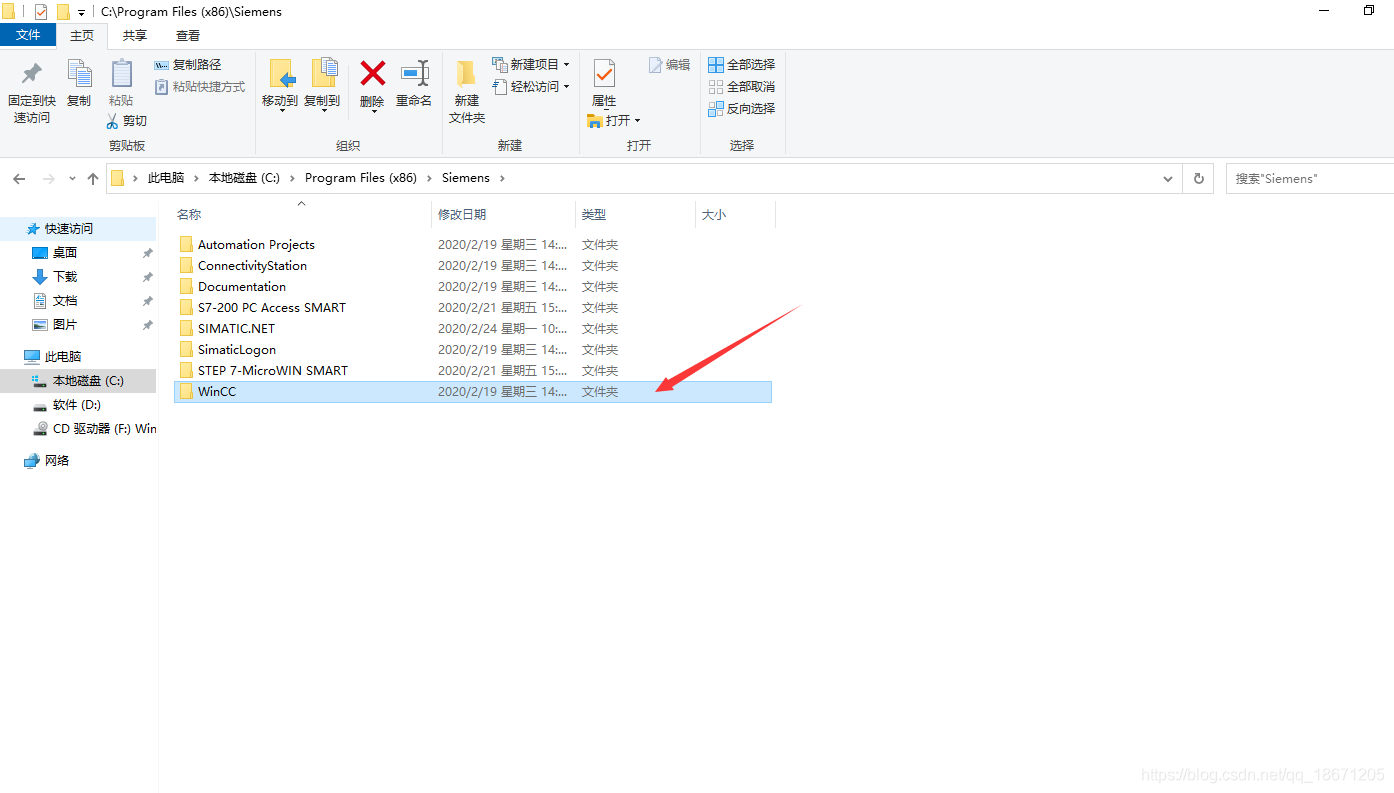Select the Documentation folder
1394x793 pixels.
[473, 286]
